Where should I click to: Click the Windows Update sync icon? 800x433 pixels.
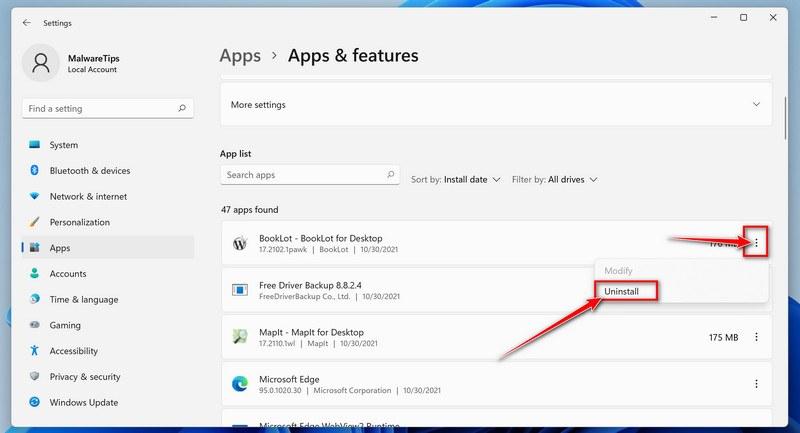(x=34, y=402)
